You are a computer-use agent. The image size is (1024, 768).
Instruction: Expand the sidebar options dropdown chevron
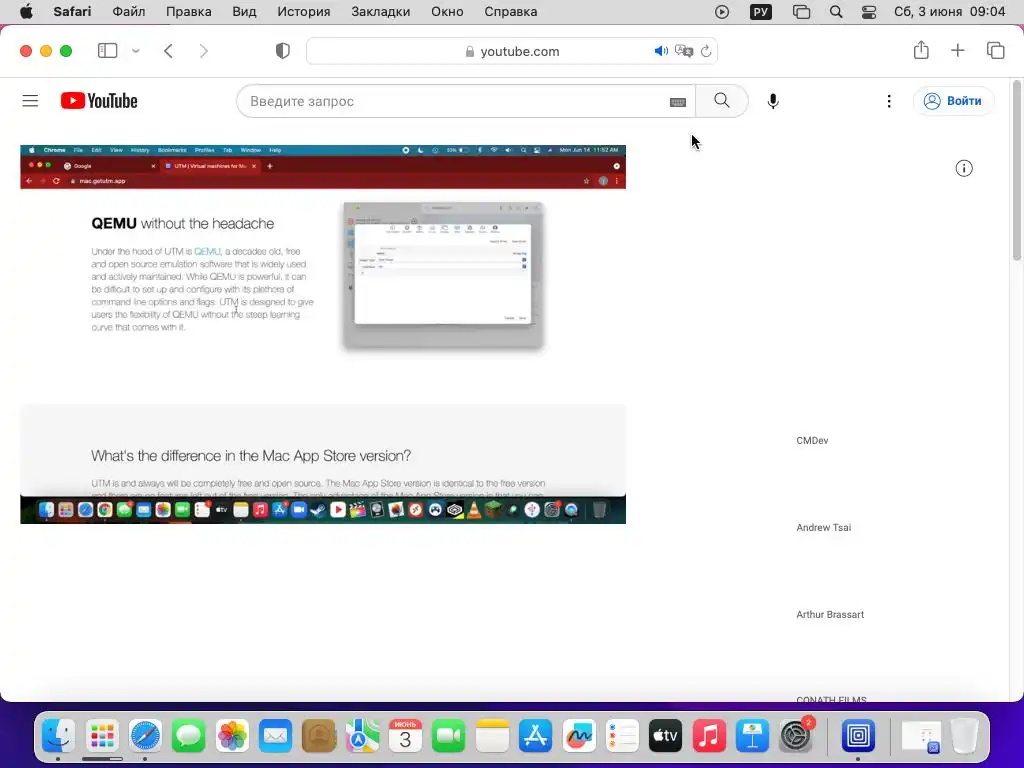click(x=136, y=51)
